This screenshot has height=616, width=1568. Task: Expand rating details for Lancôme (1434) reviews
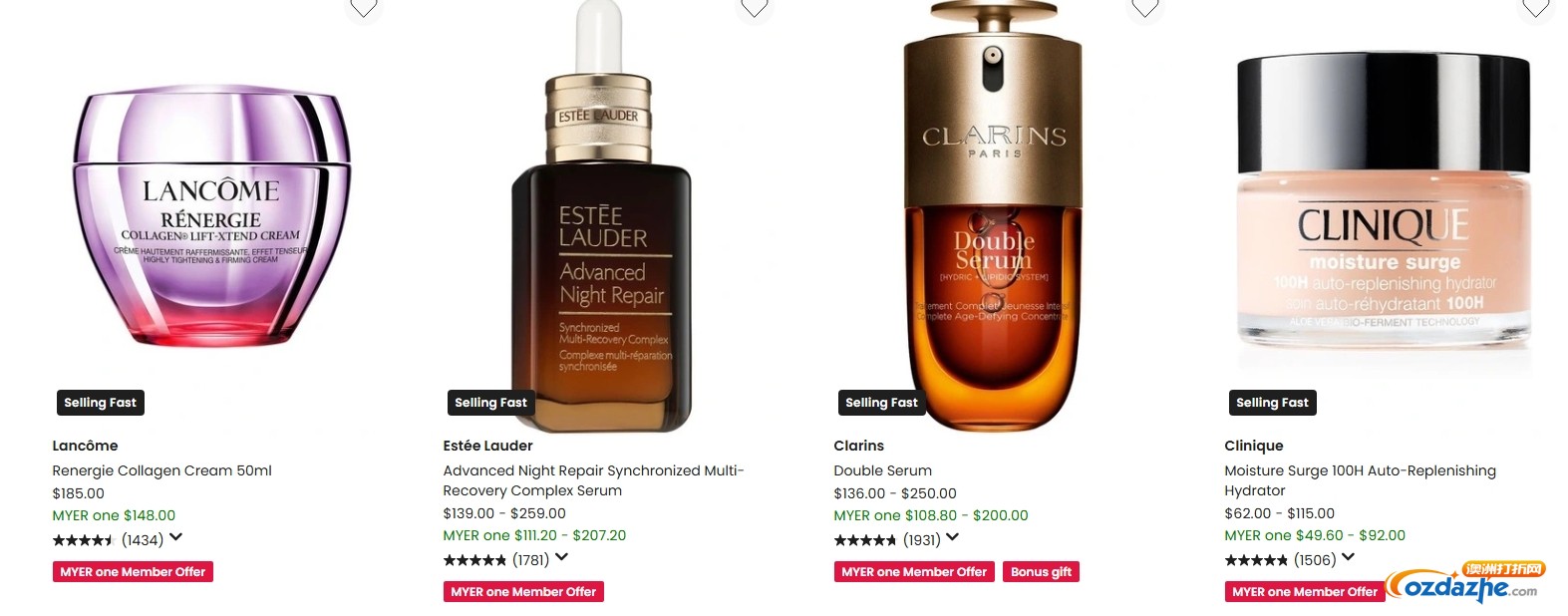point(175,538)
